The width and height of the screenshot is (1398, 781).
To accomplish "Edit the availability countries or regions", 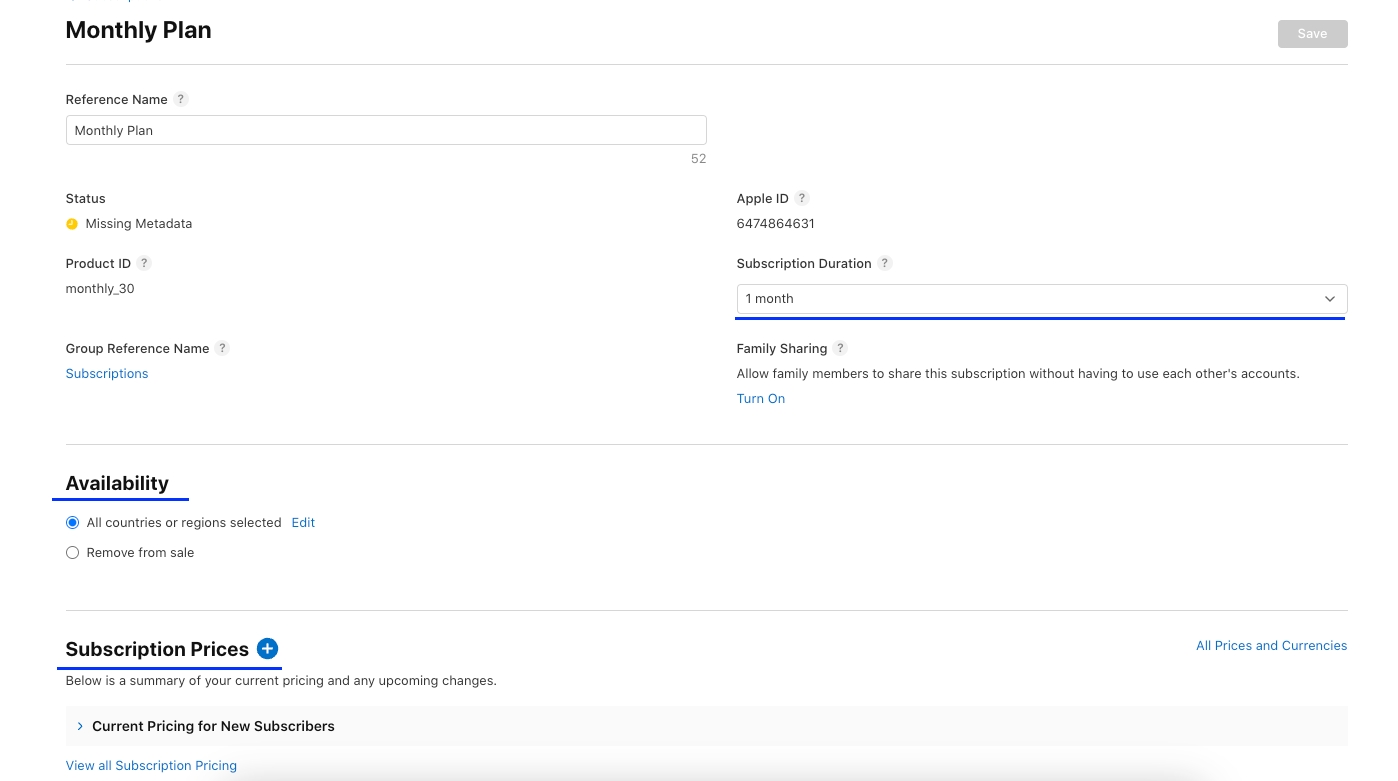I will point(303,522).
